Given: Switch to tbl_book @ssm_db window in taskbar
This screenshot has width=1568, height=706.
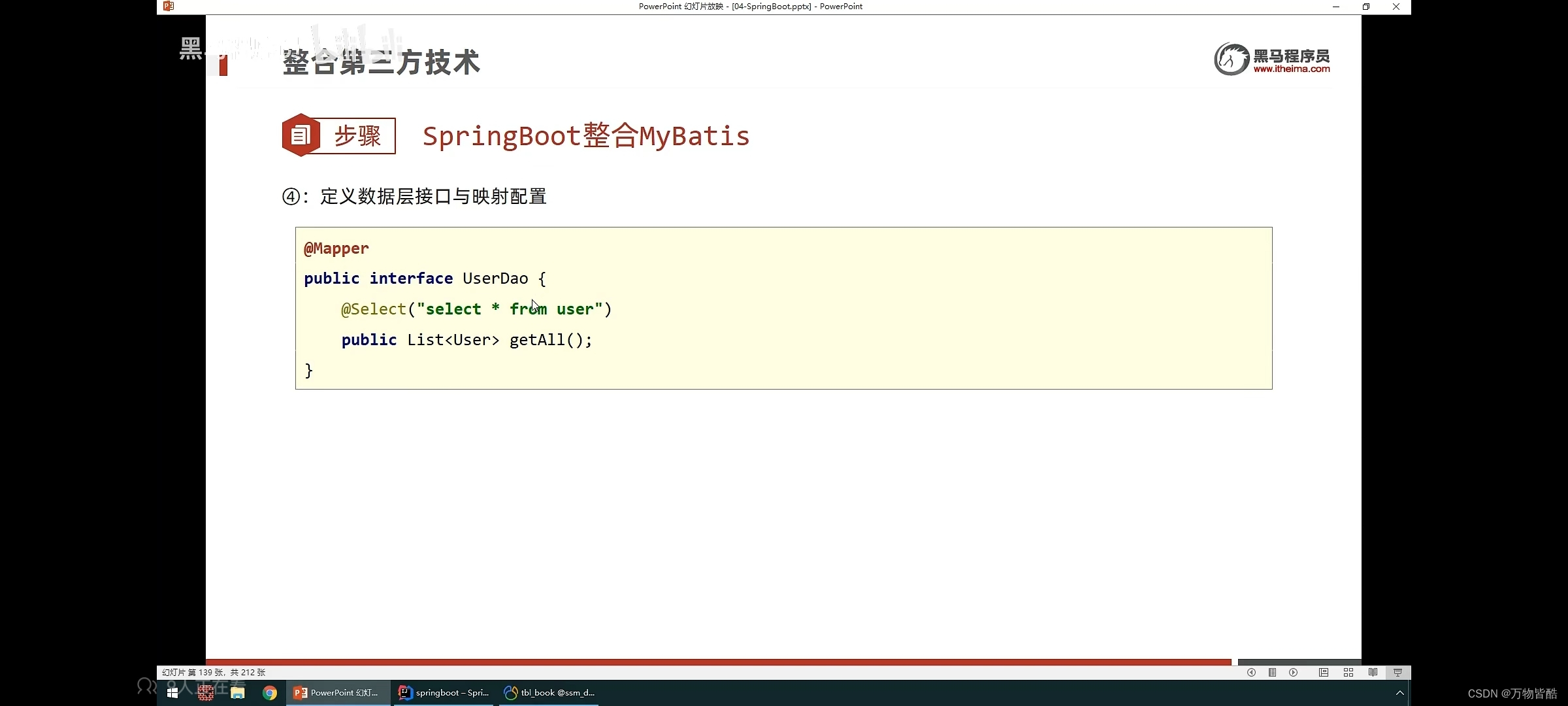Looking at the screenshot, I should (x=549, y=693).
